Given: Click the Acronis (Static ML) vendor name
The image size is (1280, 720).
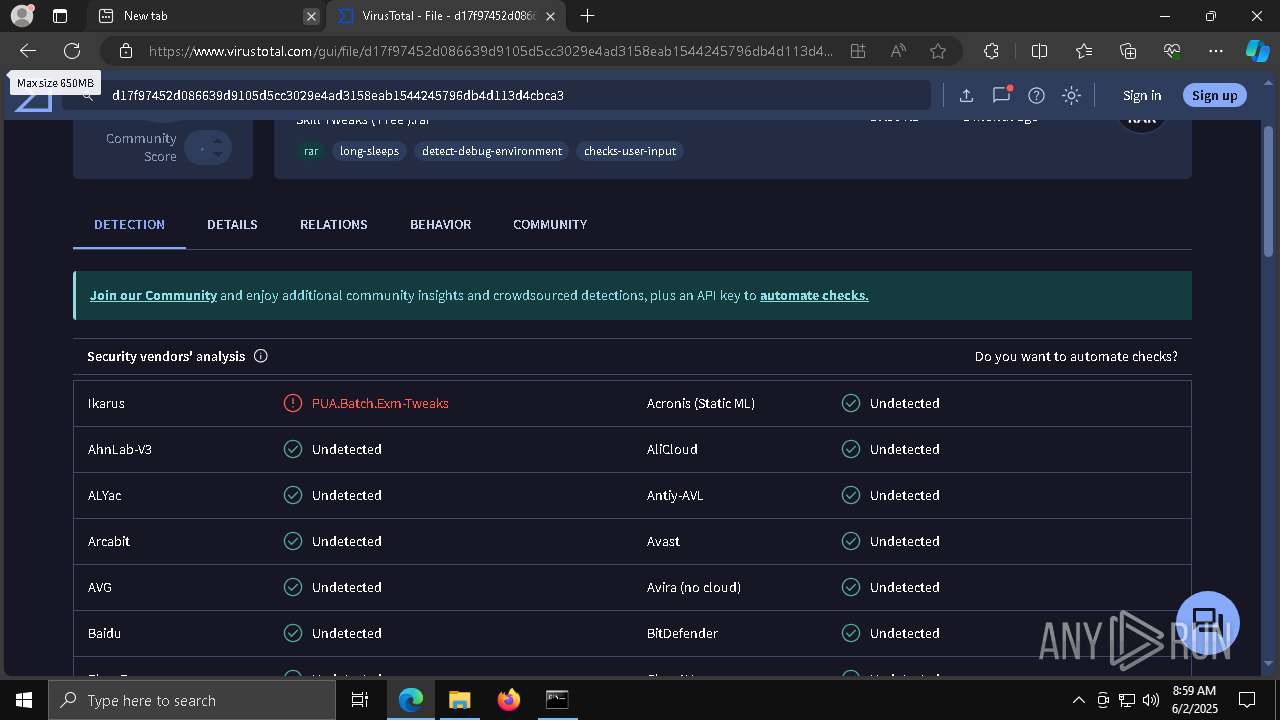Looking at the screenshot, I should click(x=701, y=403).
